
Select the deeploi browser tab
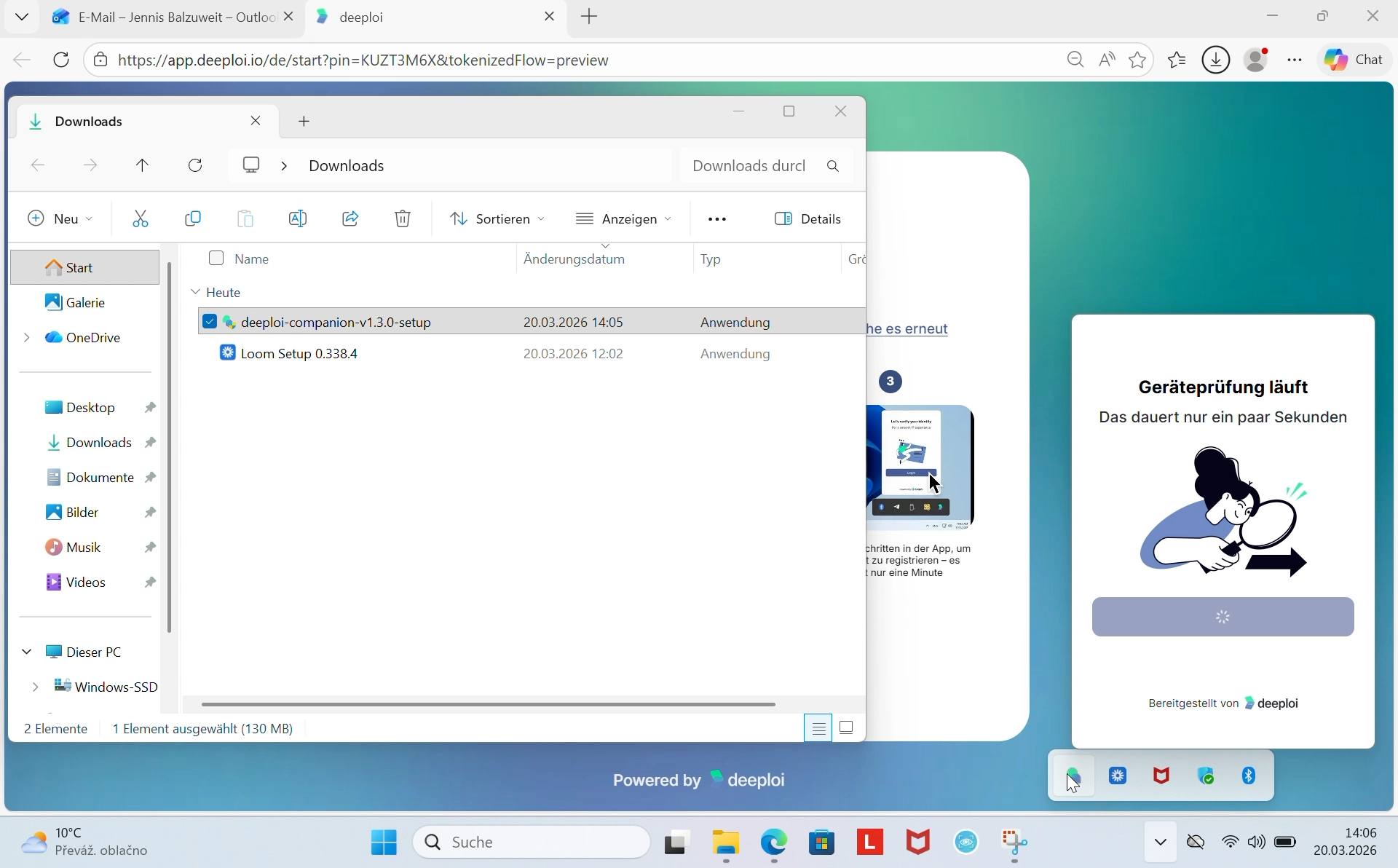(436, 17)
